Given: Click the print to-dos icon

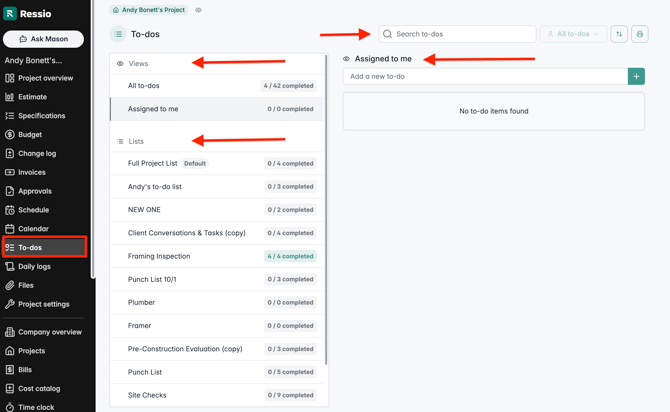Looking at the screenshot, I should point(640,34).
